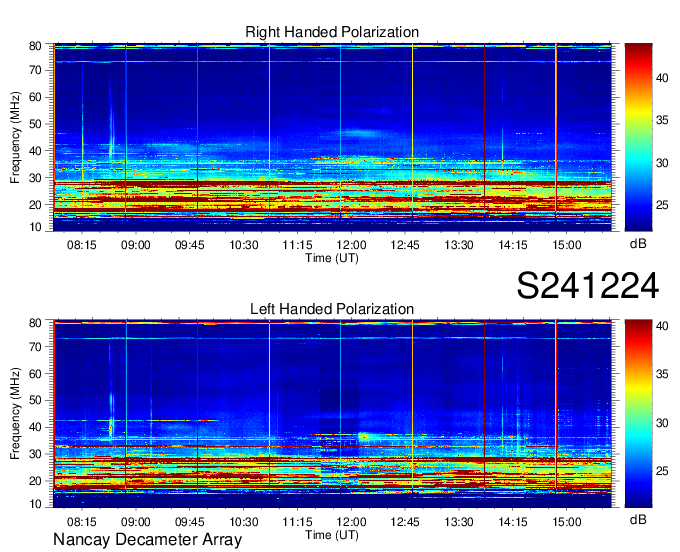Click 09:00 time tick on right-handed plot

click(x=136, y=245)
